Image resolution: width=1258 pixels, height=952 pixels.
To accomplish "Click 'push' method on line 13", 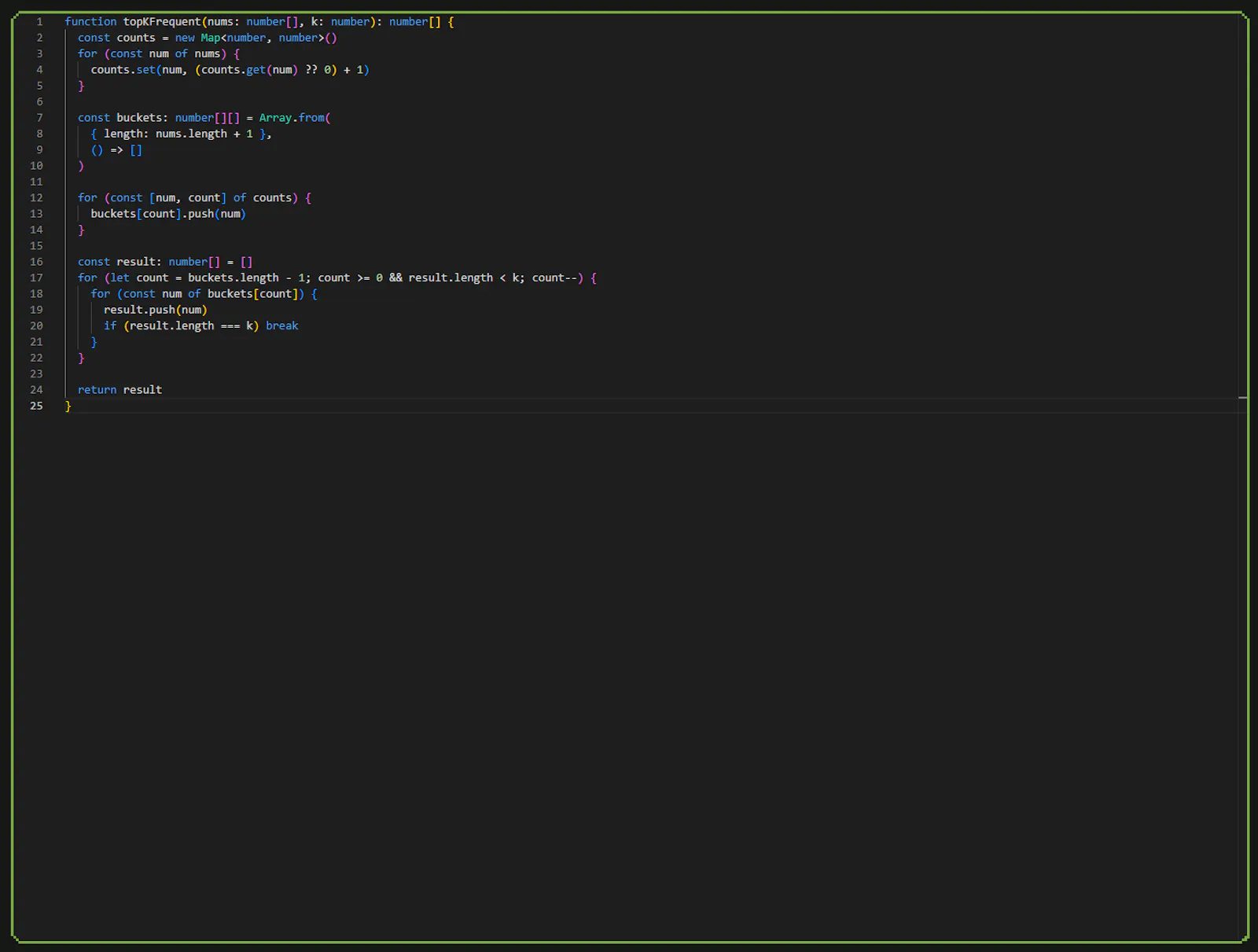I will 200,214.
